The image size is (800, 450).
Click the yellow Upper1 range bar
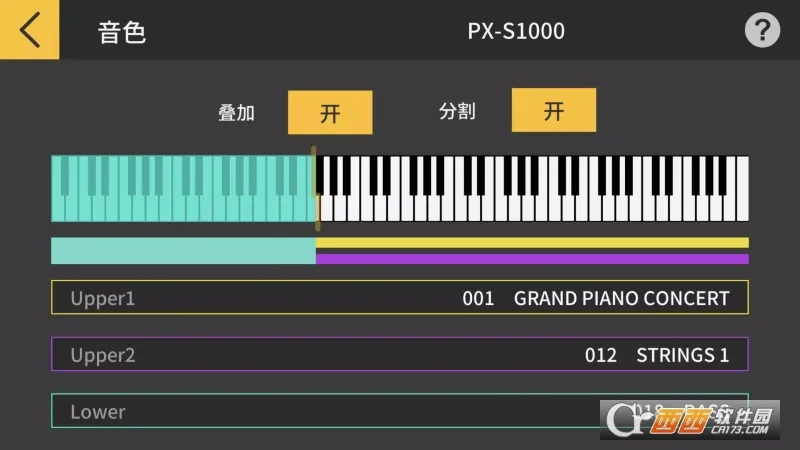tap(532, 242)
